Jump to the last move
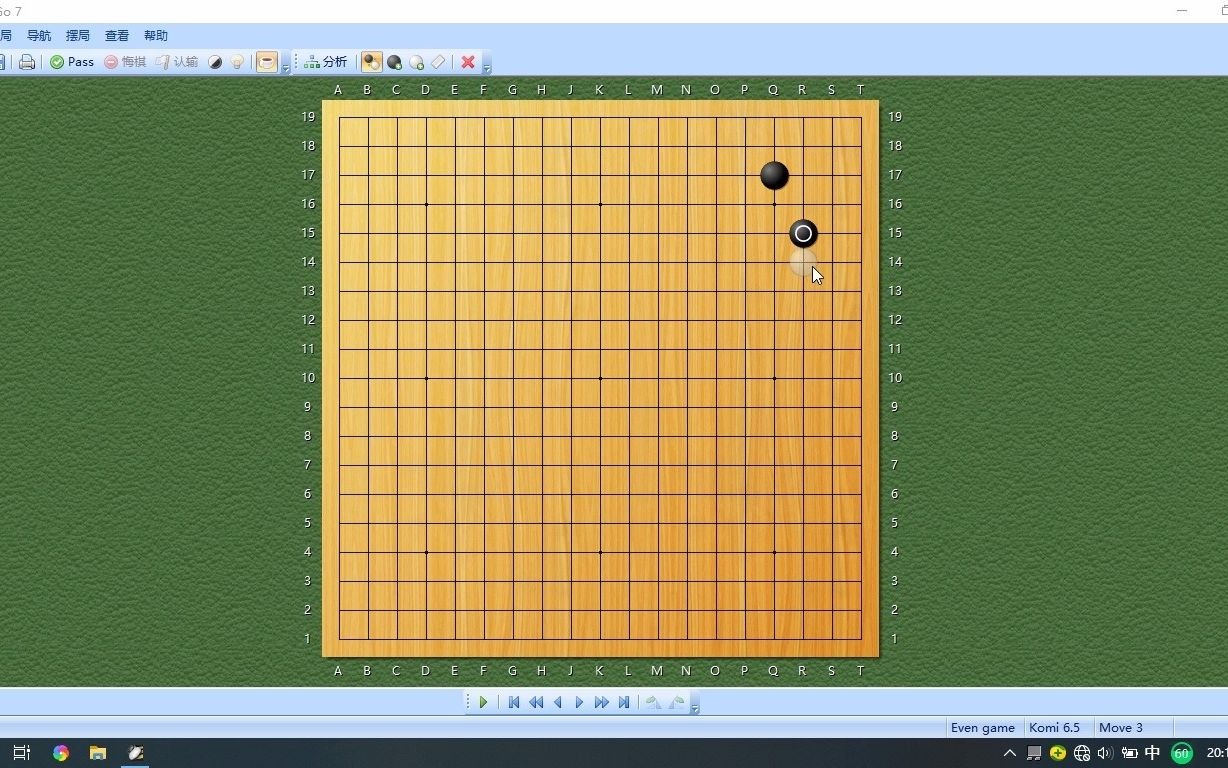1228x768 pixels. click(624, 703)
